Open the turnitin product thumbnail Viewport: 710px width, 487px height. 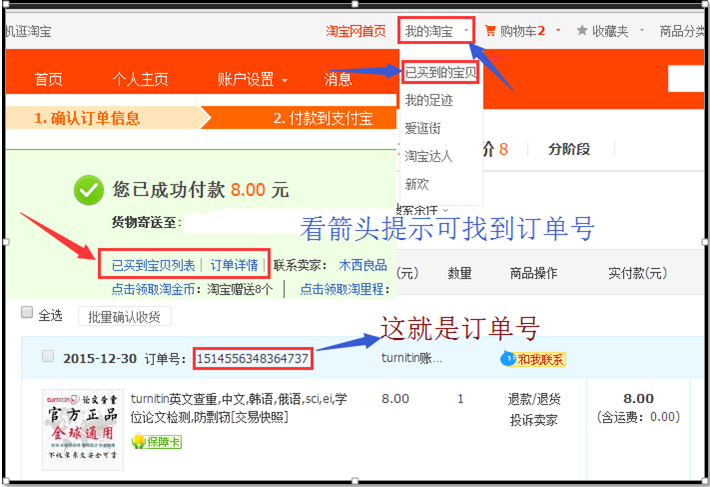click(83, 430)
